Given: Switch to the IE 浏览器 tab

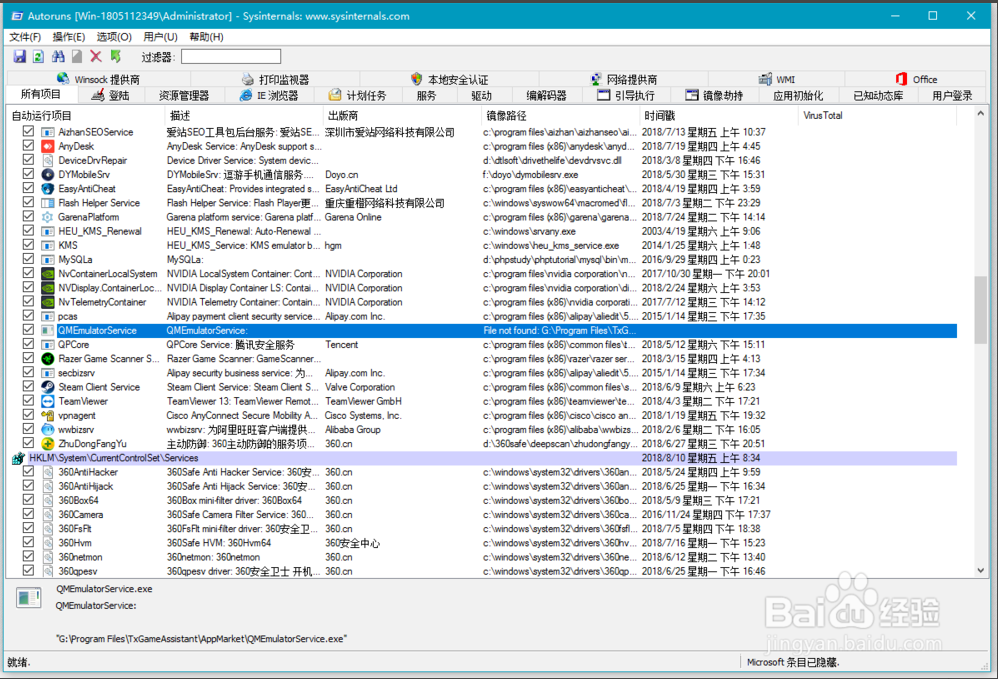Looking at the screenshot, I should (x=269, y=95).
